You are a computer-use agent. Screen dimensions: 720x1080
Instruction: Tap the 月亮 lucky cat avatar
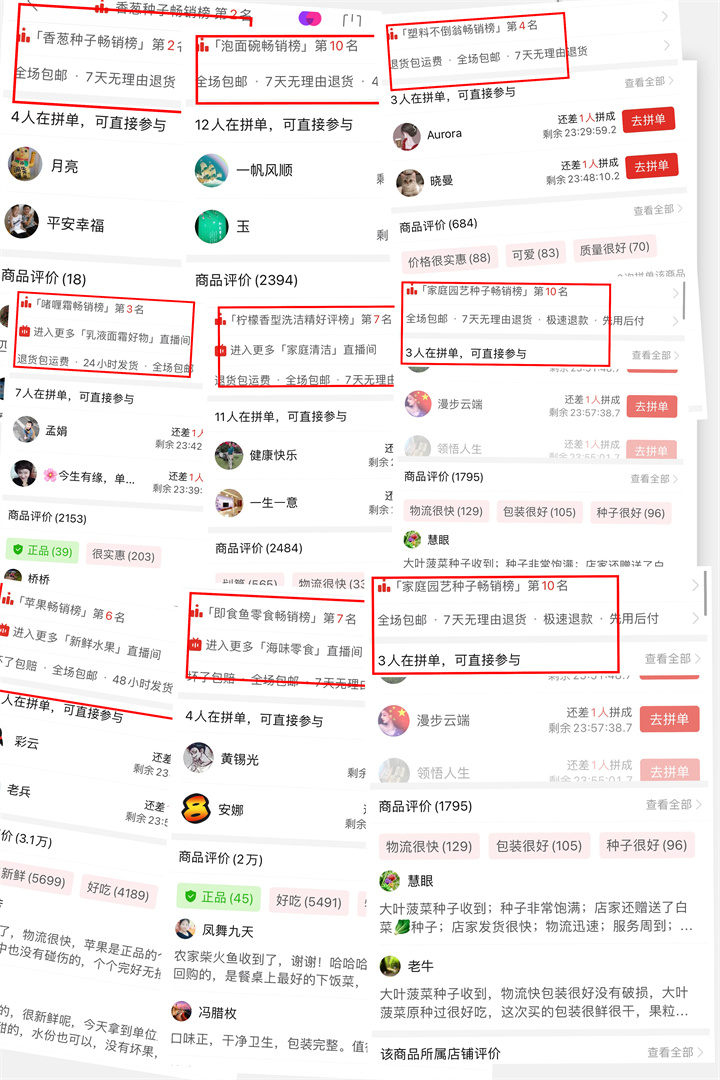click(x=25, y=164)
